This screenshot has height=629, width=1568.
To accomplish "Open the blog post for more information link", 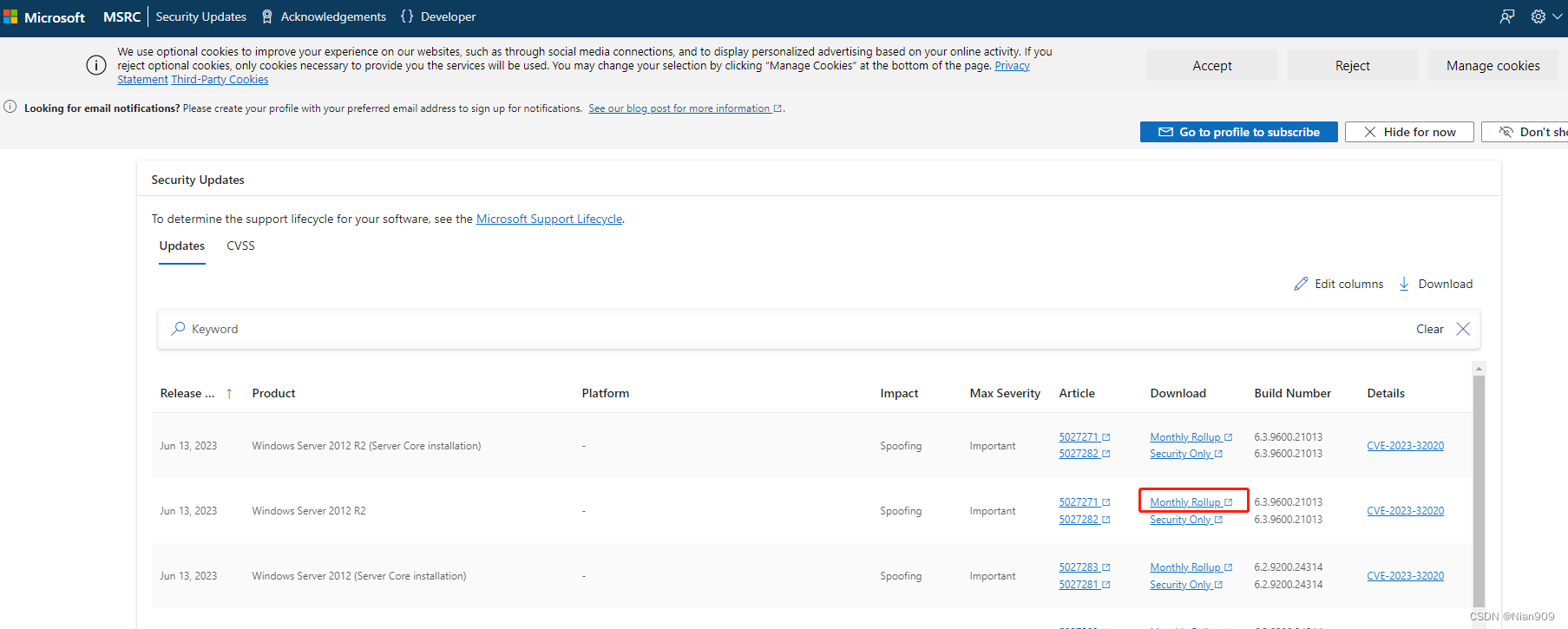I will click(x=685, y=108).
